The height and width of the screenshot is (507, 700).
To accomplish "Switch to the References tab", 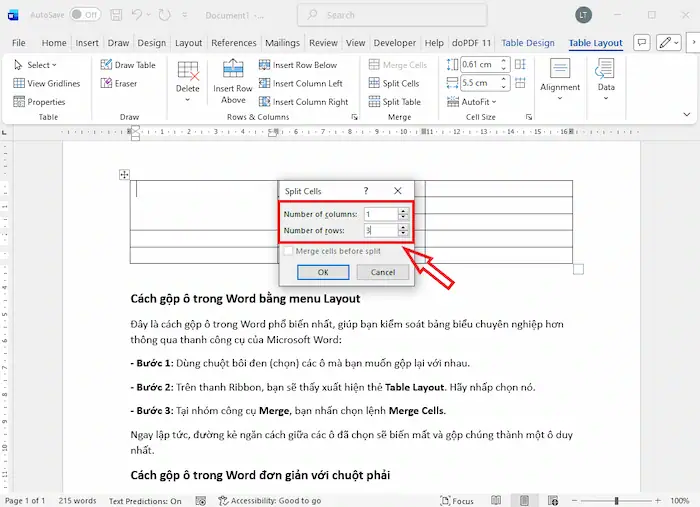I will pos(233,43).
